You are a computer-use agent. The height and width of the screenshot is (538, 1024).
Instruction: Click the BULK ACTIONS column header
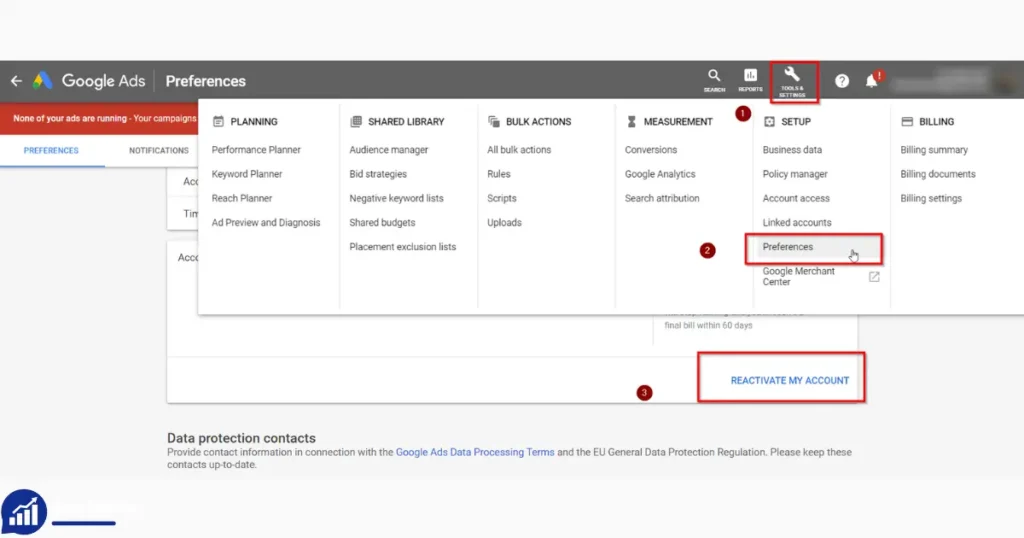(539, 121)
